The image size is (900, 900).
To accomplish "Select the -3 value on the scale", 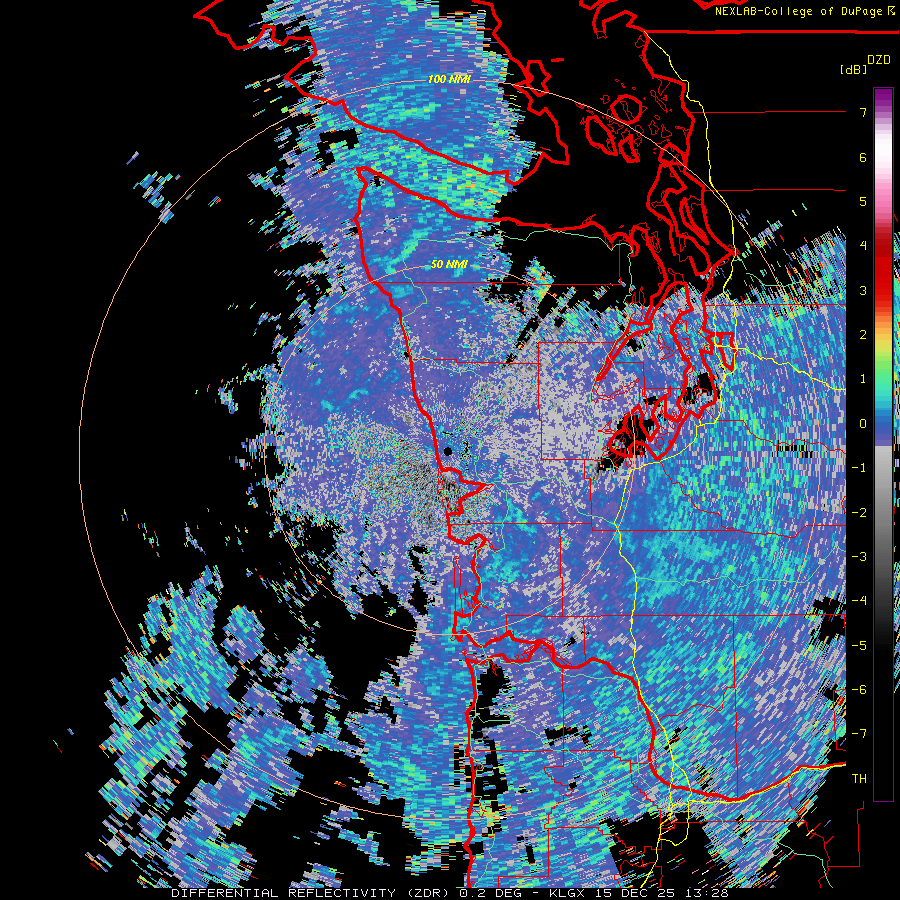I will click(x=859, y=557).
